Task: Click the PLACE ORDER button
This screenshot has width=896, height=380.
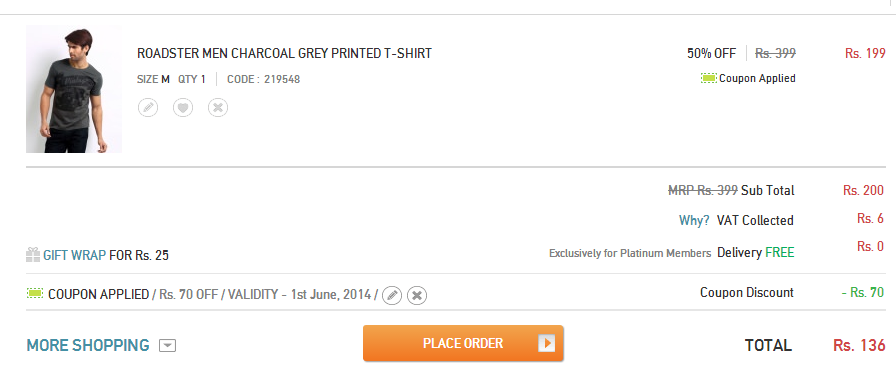Action: [463, 343]
